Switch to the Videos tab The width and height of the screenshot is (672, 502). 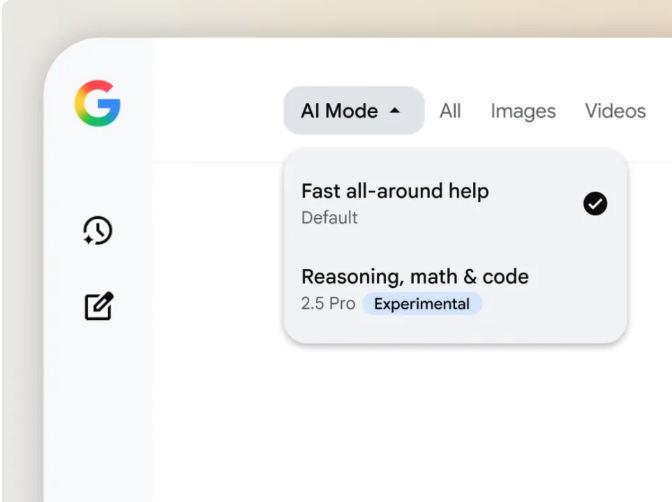[x=615, y=111]
